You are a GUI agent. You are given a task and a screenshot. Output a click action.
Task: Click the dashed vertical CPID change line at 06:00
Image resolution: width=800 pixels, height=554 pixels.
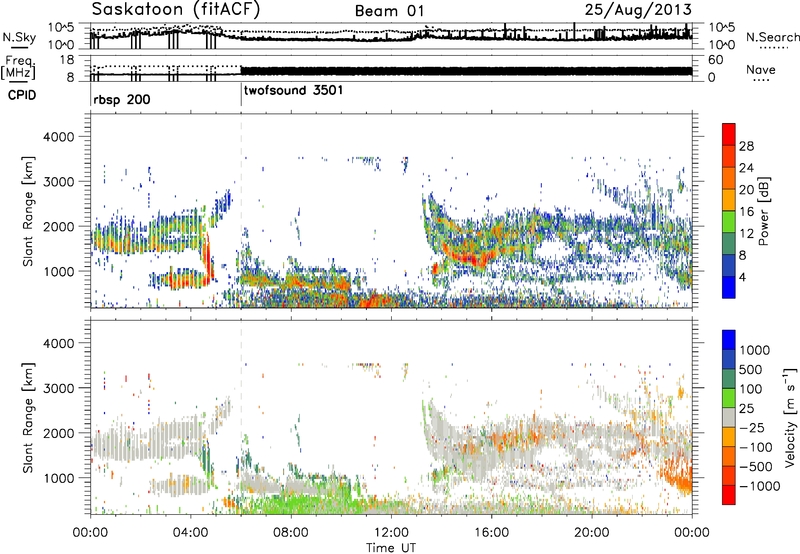241,211
